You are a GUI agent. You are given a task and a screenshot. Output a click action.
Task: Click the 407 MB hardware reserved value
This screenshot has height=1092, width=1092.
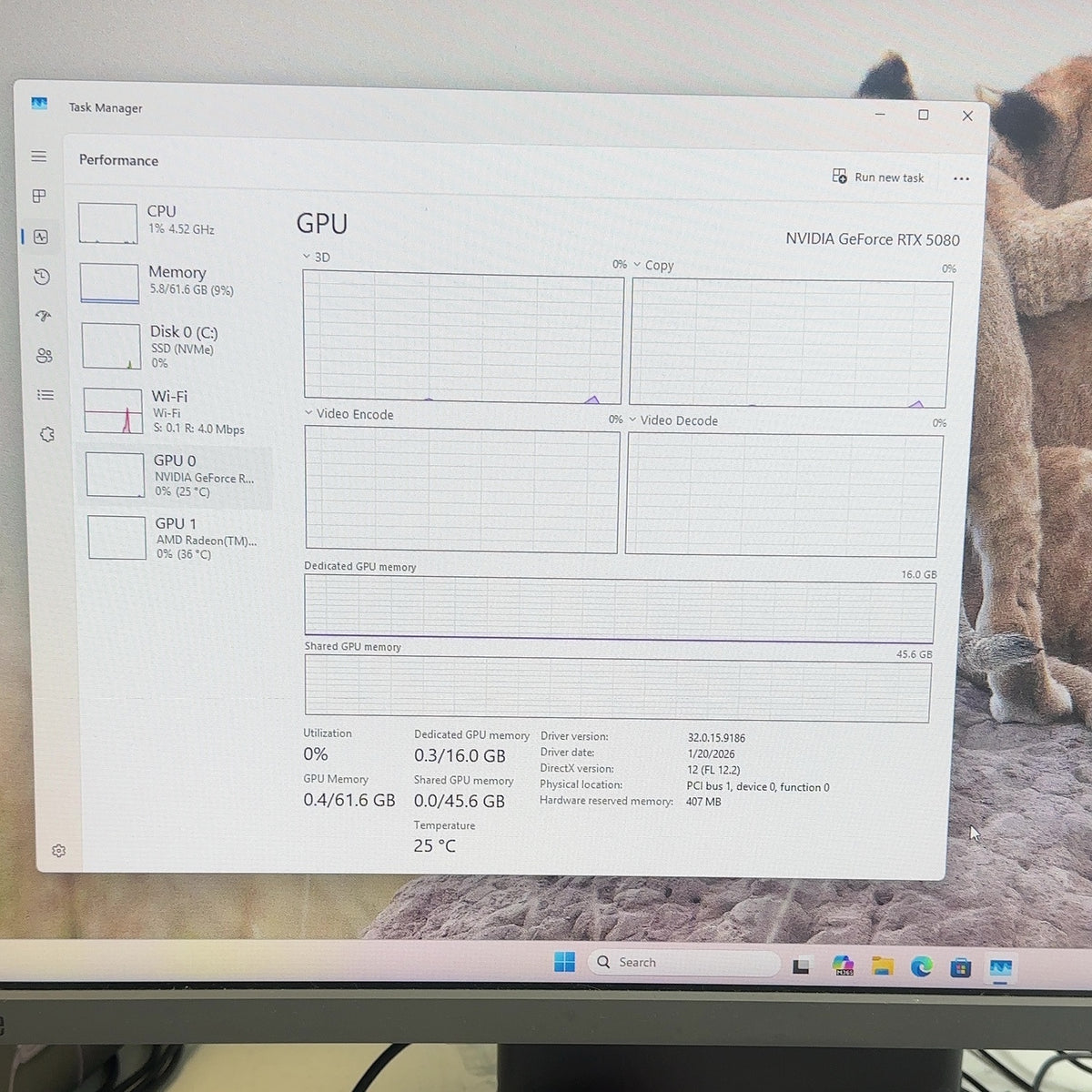coord(703,802)
